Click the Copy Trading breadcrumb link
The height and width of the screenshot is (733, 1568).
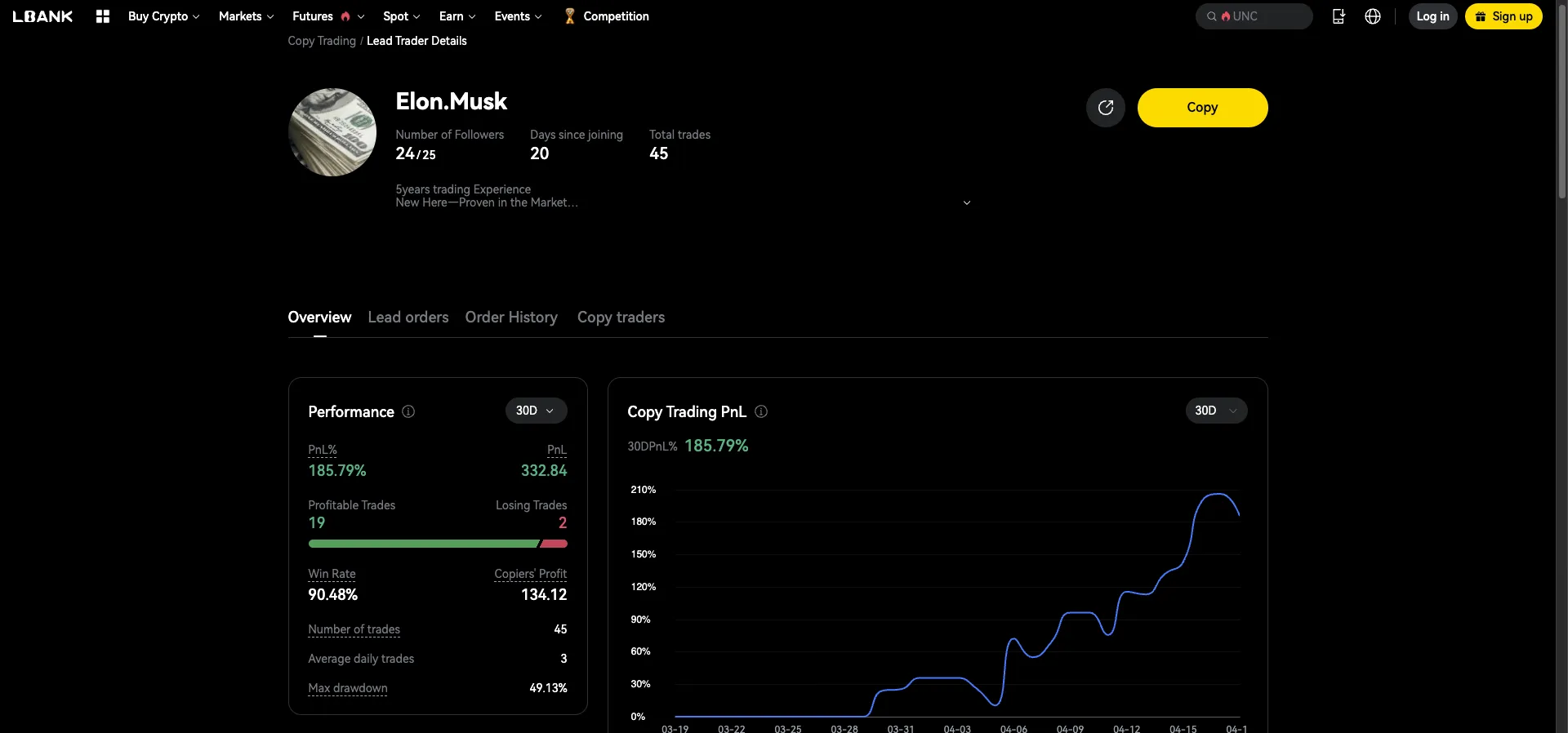pos(321,41)
